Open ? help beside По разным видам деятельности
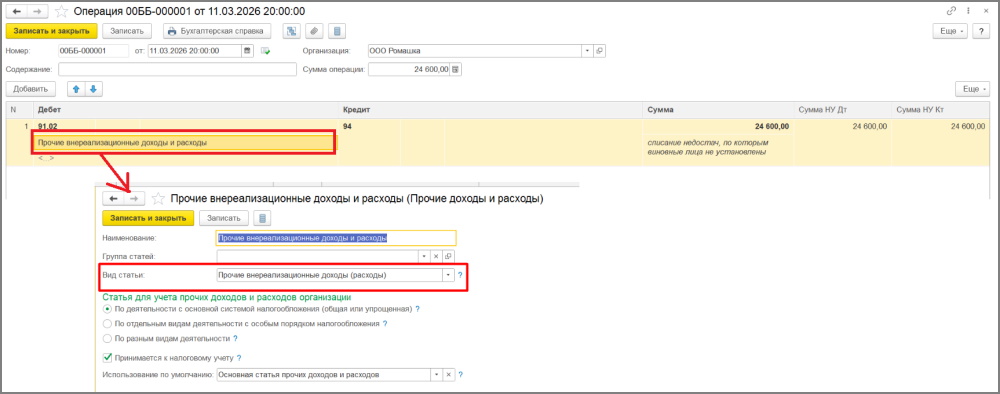 click(236, 338)
